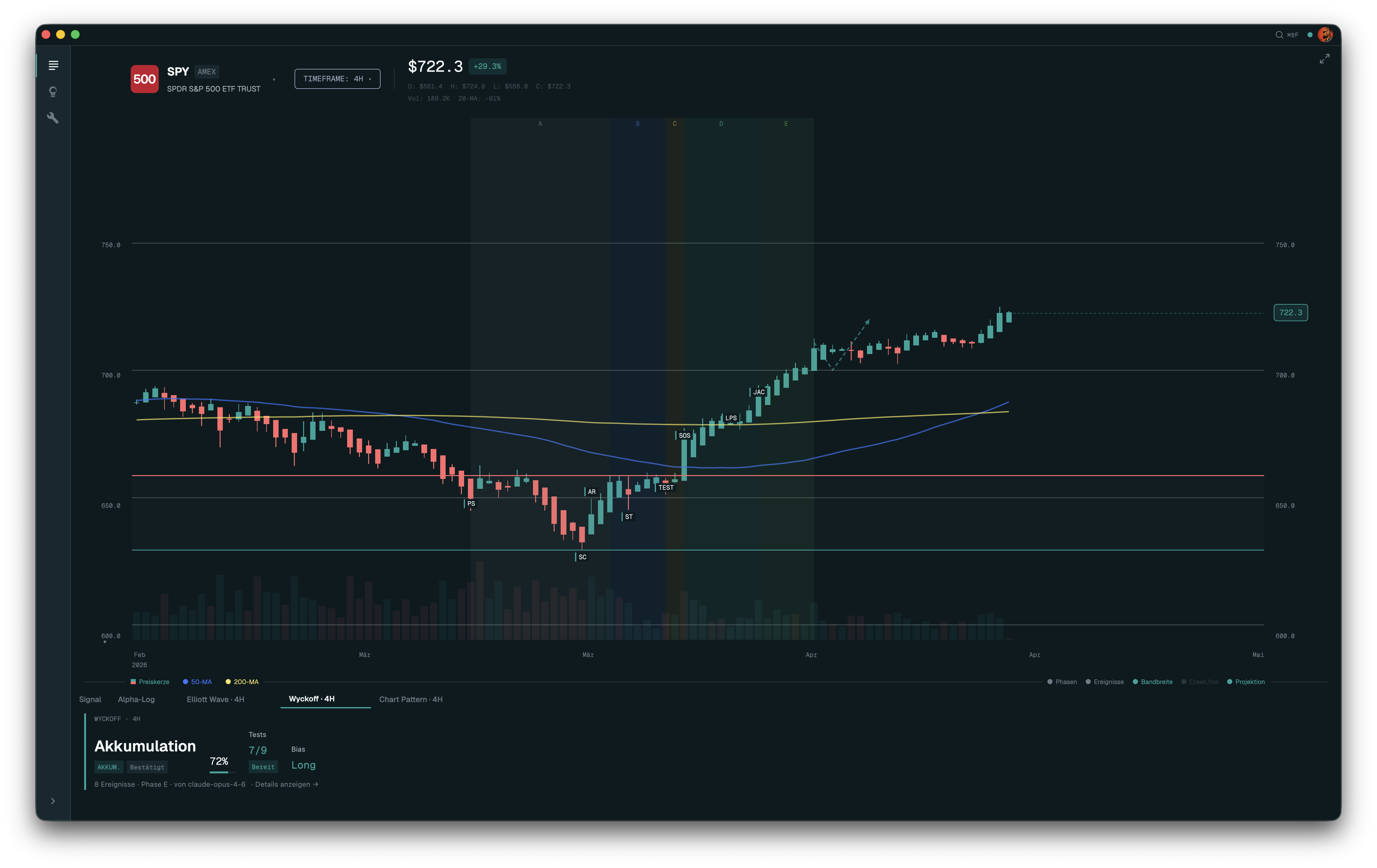
Task: Expand chart to fullscreen
Action: click(x=1324, y=59)
